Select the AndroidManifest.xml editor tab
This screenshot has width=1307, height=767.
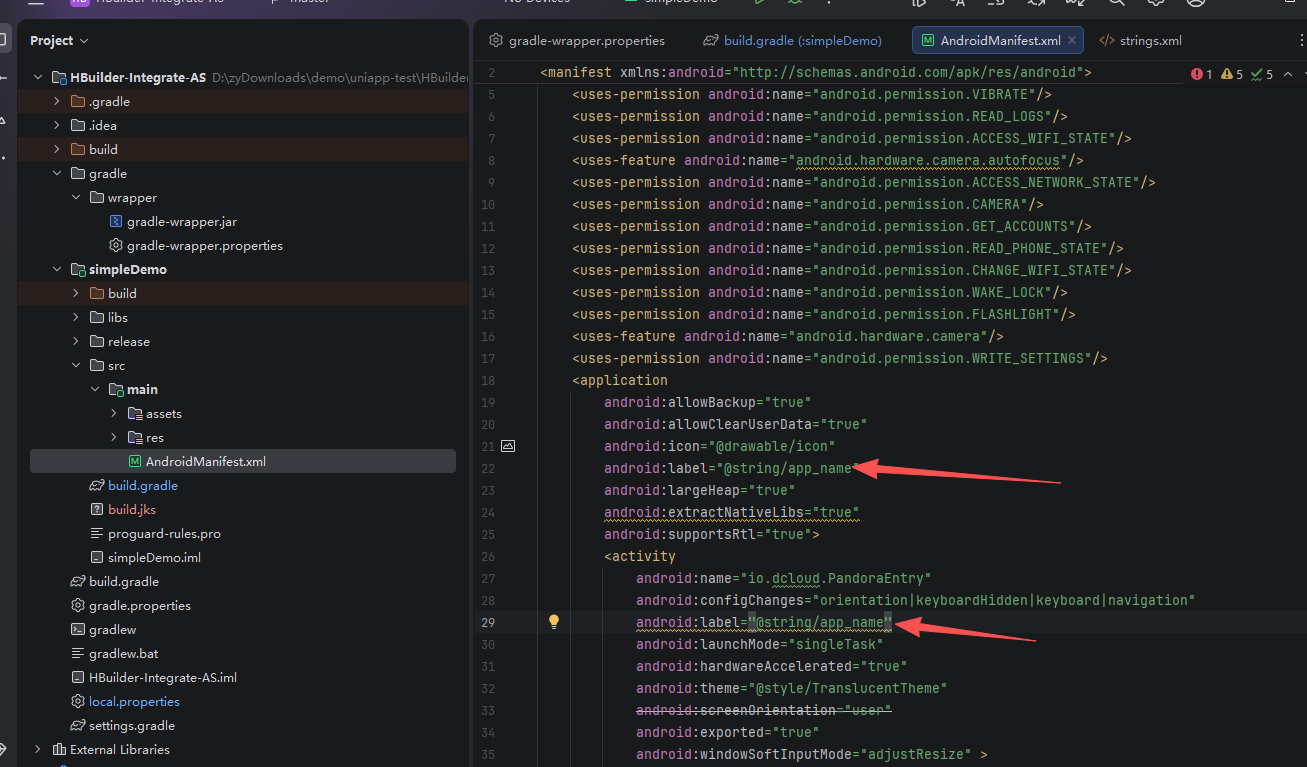point(998,40)
